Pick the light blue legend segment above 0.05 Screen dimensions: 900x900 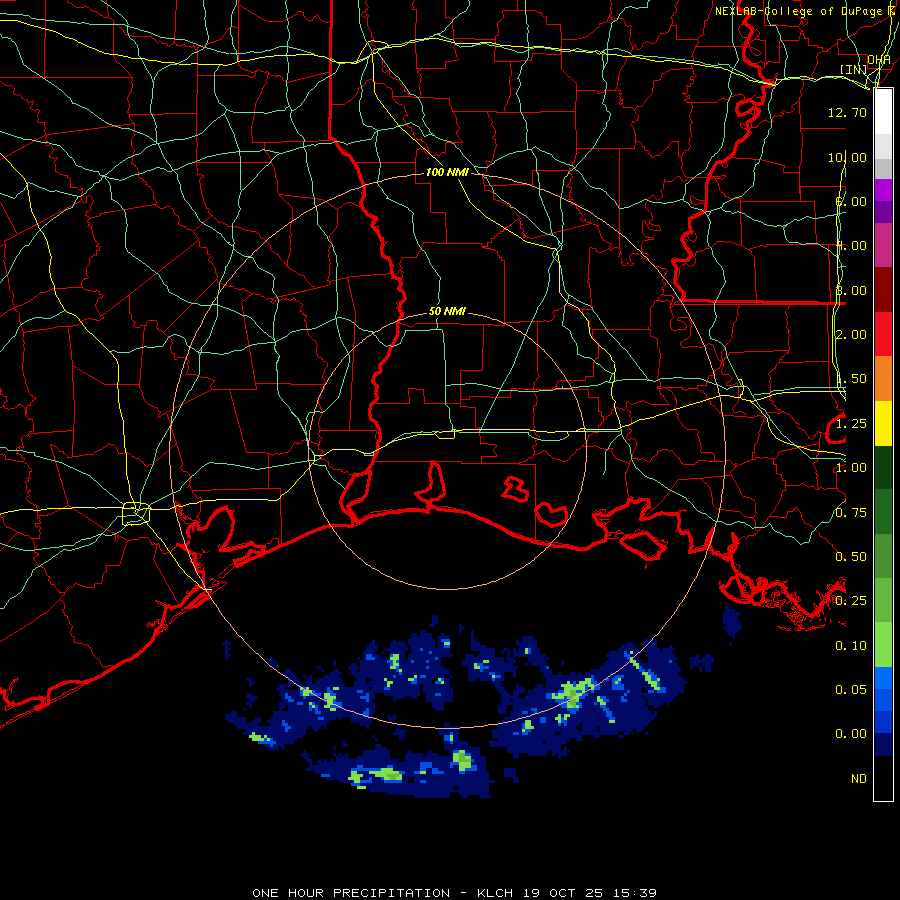(883, 678)
